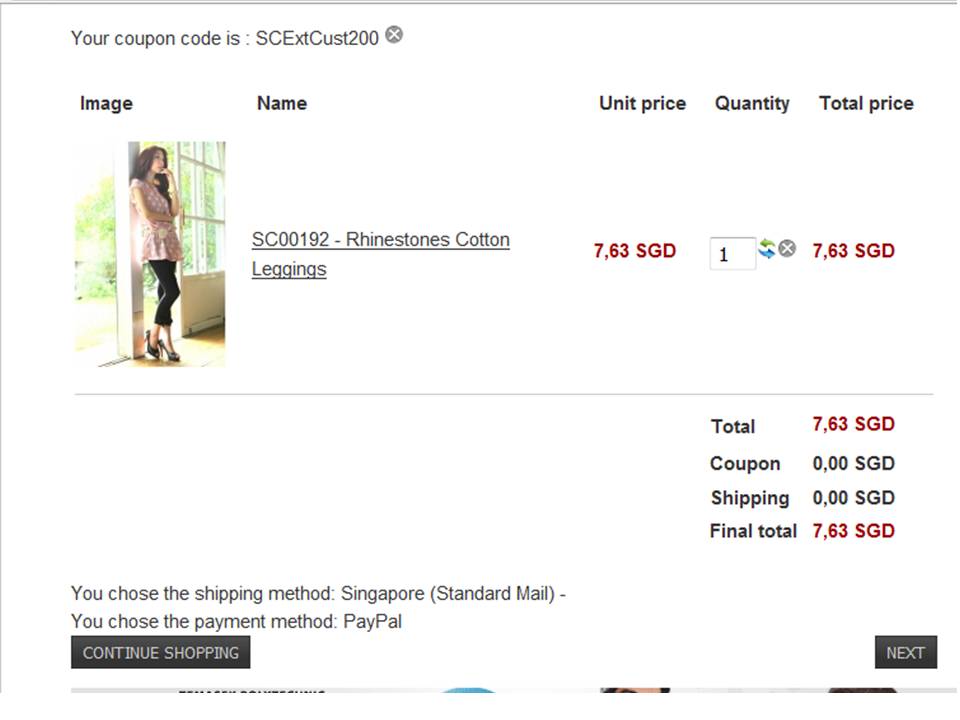The image size is (960, 720).
Task: Click the coupon code text SCExtCust200
Action: click(x=317, y=38)
